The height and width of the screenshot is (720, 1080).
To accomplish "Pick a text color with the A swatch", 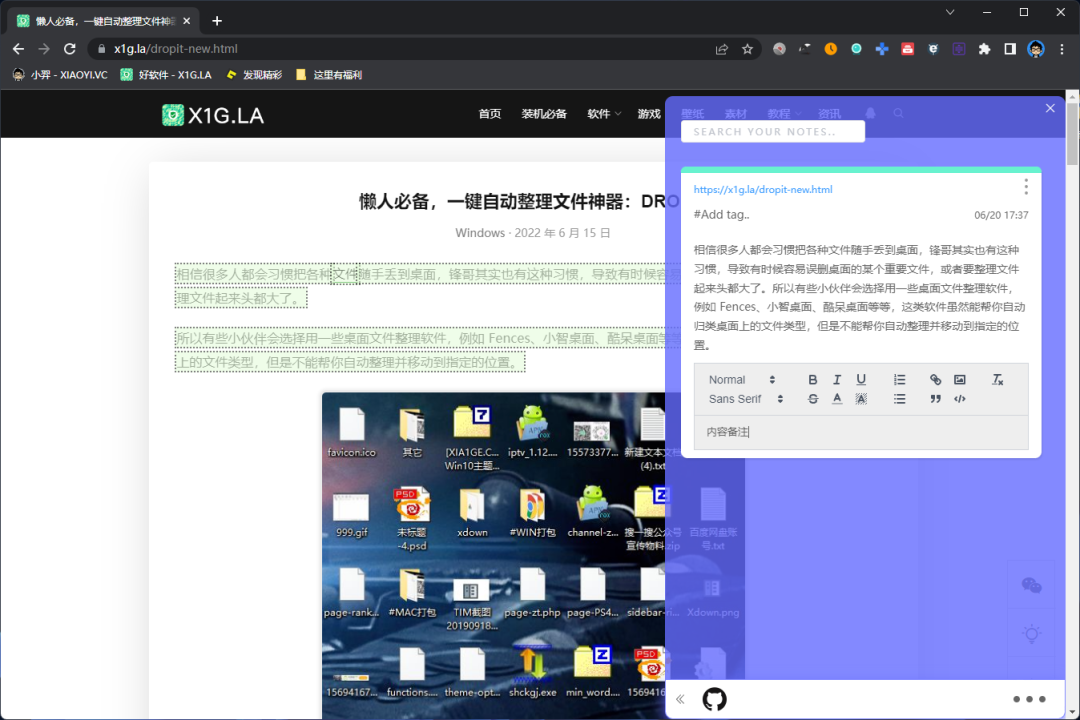I will (837, 398).
